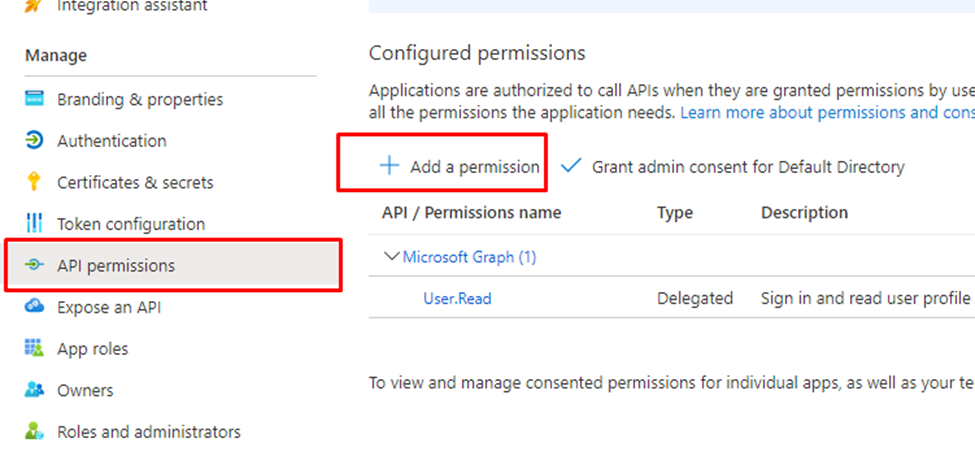Click the Roles and administrators icon

tap(35, 432)
